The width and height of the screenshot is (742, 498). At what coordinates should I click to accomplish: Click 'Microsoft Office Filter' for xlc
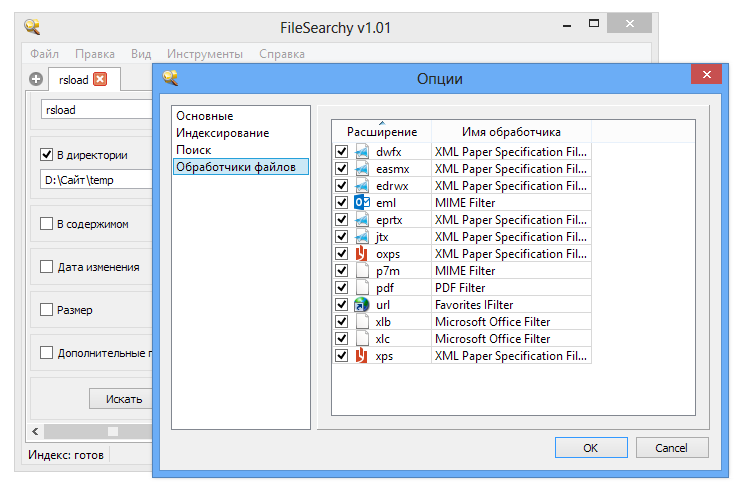pos(493,339)
